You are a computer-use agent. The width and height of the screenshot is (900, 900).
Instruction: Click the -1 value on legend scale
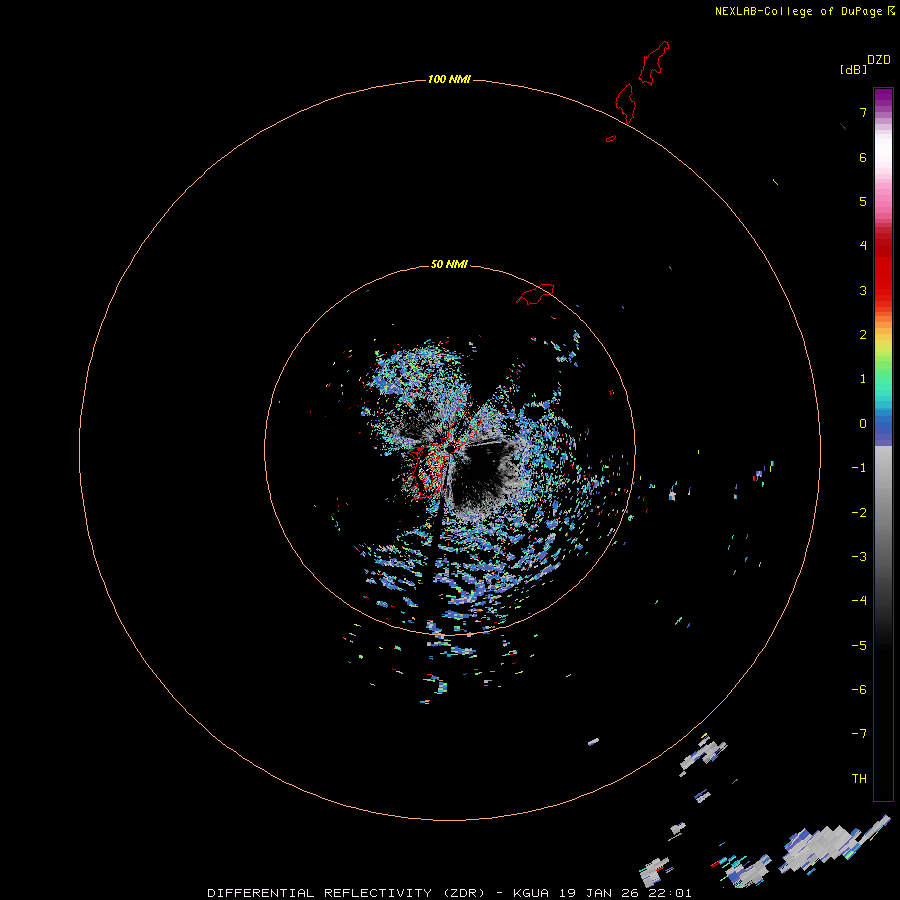tap(859, 468)
